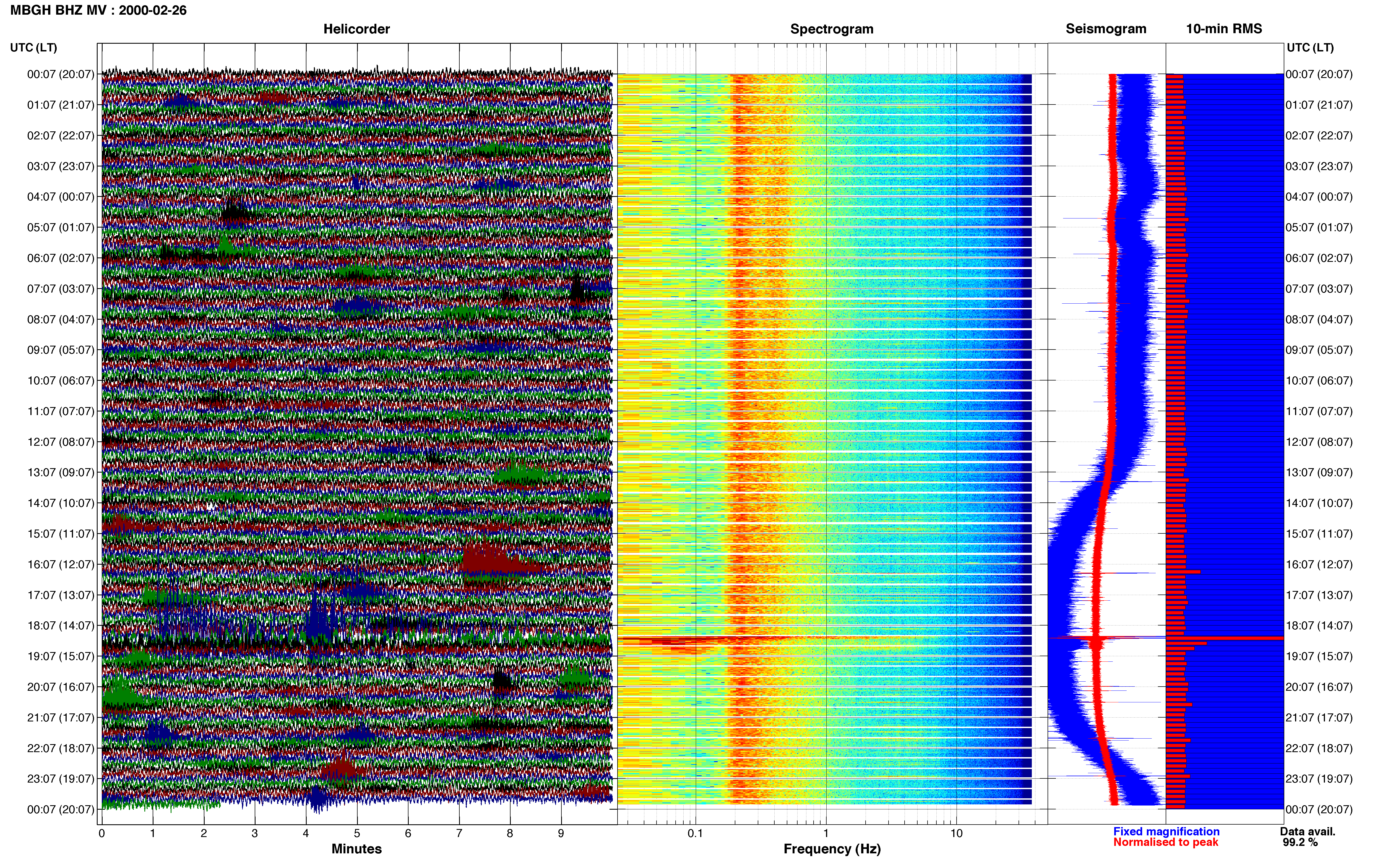Click left time label '16:07 (12:07)'
Screen dimensions: 1388x868
pos(60,564)
